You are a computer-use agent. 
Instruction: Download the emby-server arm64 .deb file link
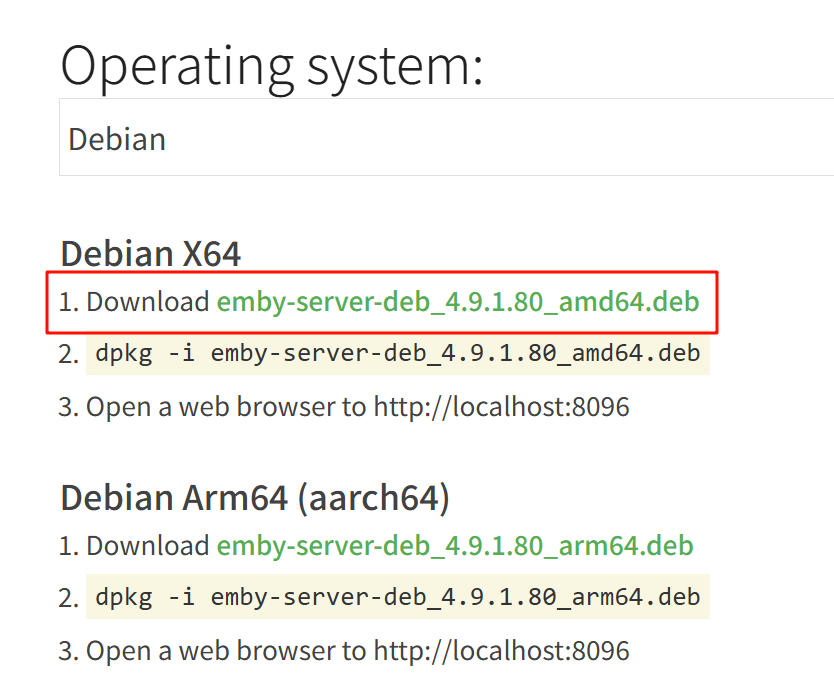pos(455,546)
